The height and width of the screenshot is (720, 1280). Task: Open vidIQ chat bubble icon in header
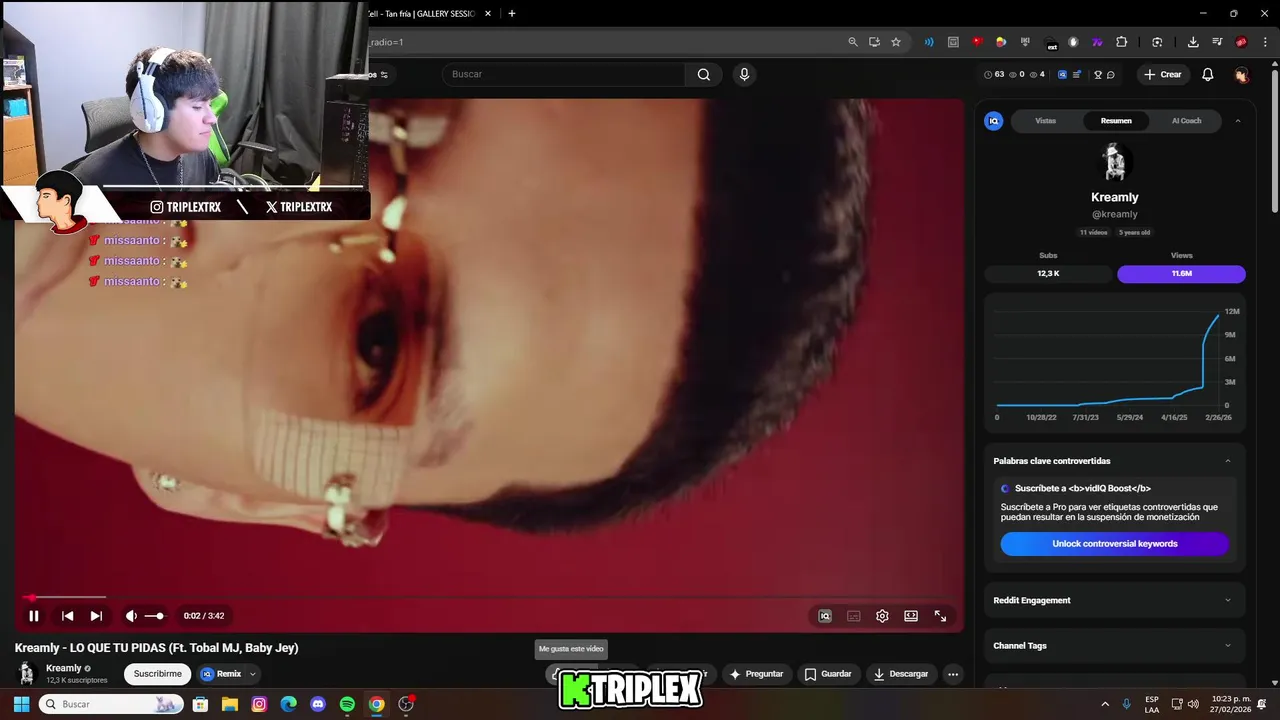coord(1110,74)
